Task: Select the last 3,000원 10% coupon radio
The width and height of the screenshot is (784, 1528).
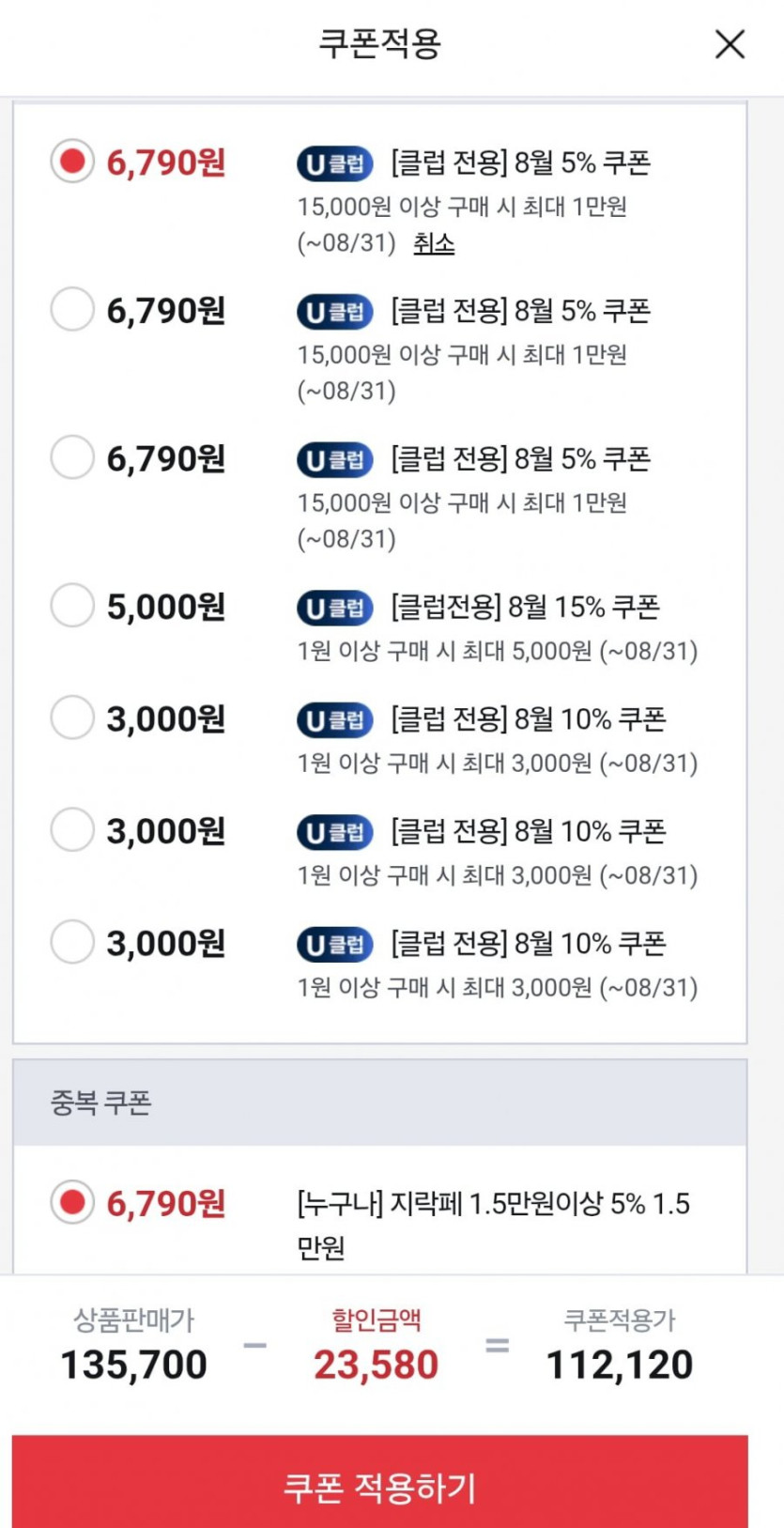Action: coord(72,942)
